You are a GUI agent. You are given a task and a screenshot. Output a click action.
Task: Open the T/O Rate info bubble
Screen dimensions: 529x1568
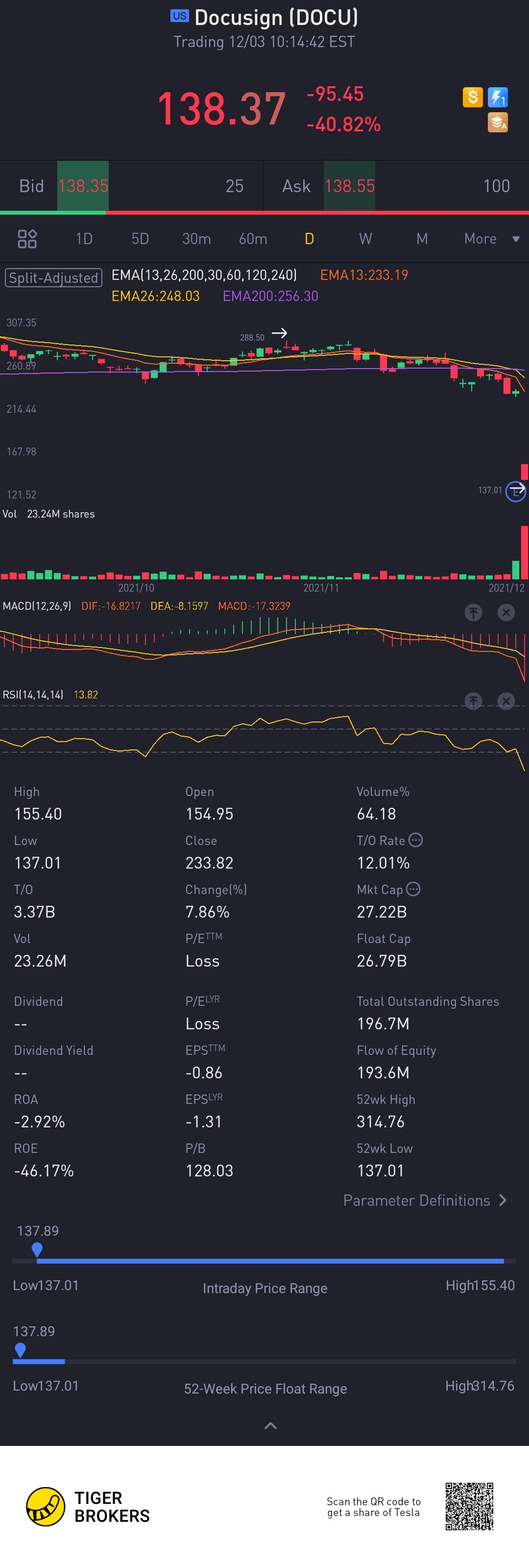(416, 840)
